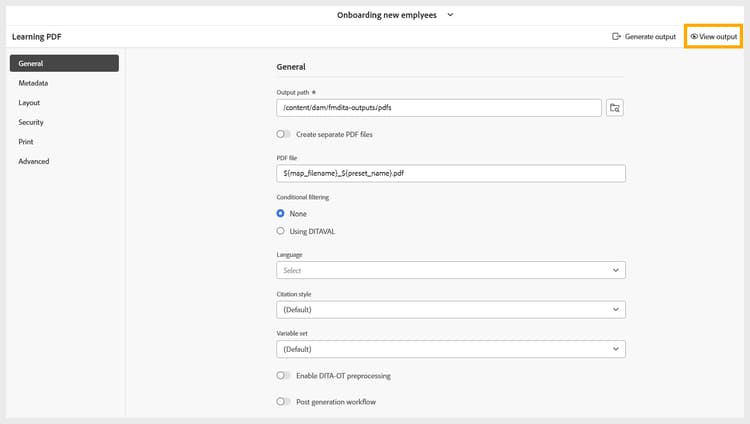
Task: Toggle Enable DITA-OT preprocessing switch
Action: [284, 376]
